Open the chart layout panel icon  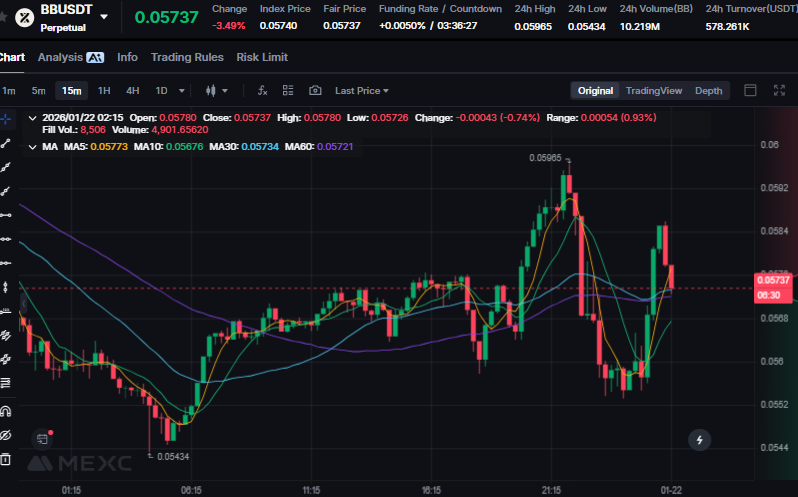750,91
